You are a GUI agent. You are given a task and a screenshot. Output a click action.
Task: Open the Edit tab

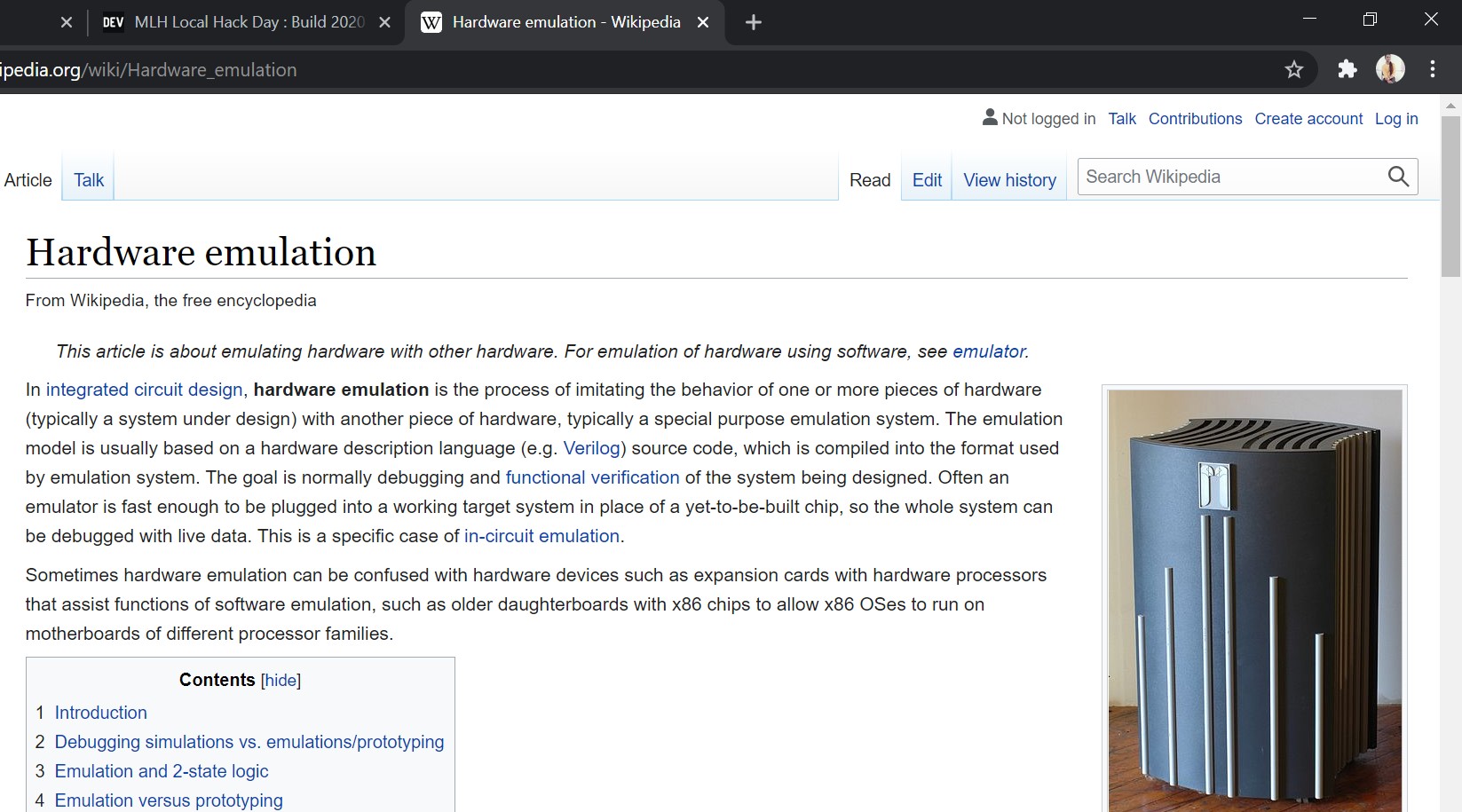(927, 180)
